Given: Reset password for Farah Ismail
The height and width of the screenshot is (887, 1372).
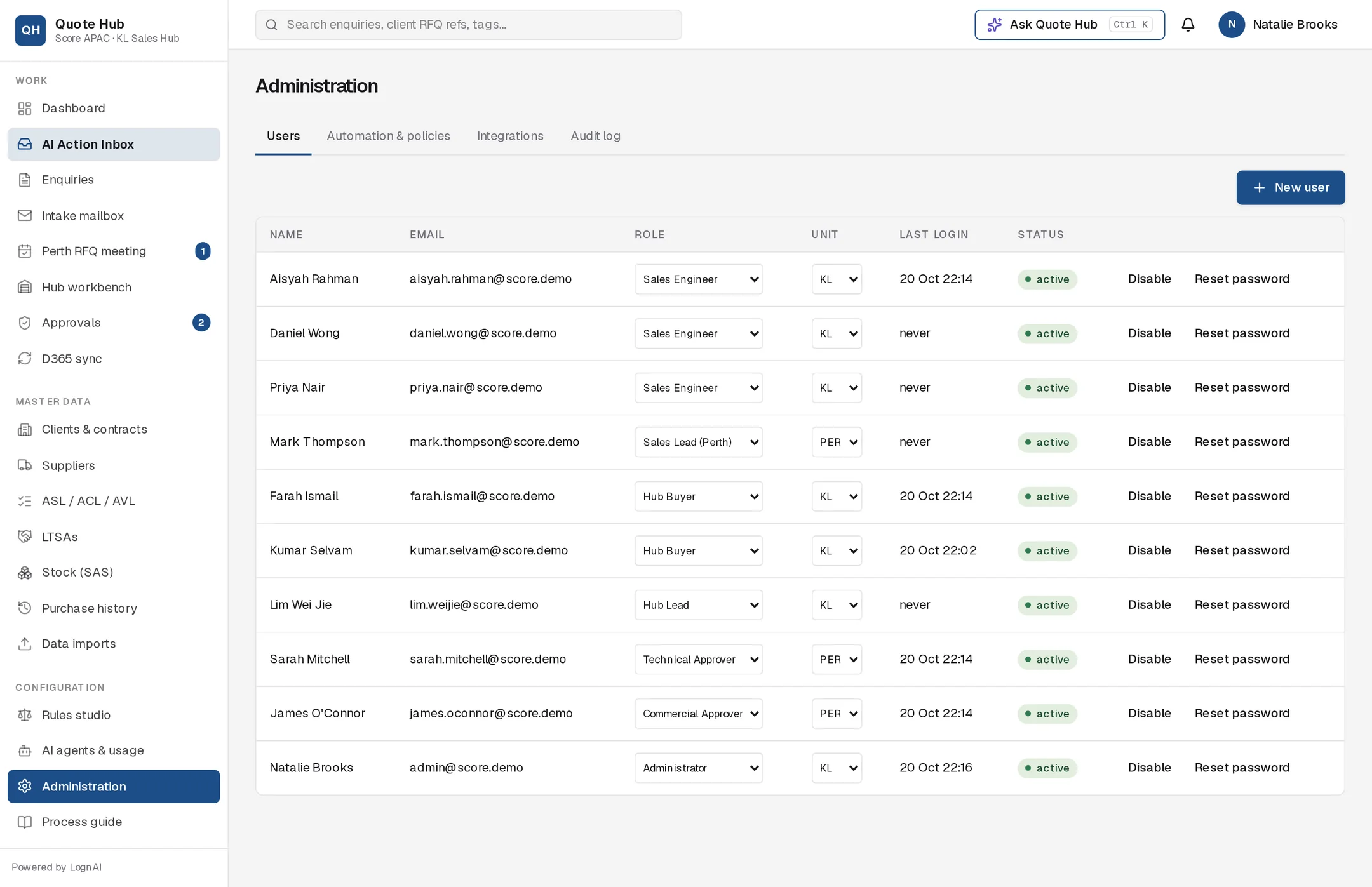Looking at the screenshot, I should 1242,496.
